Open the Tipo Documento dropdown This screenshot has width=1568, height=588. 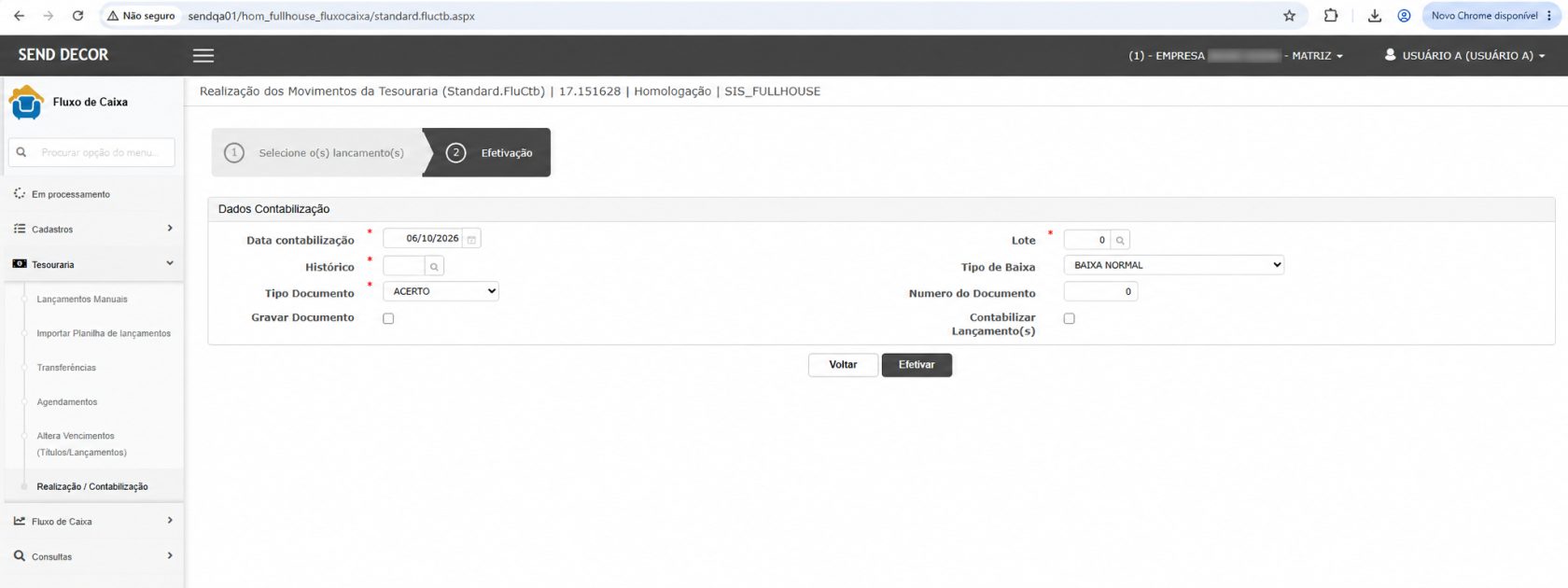tap(441, 291)
